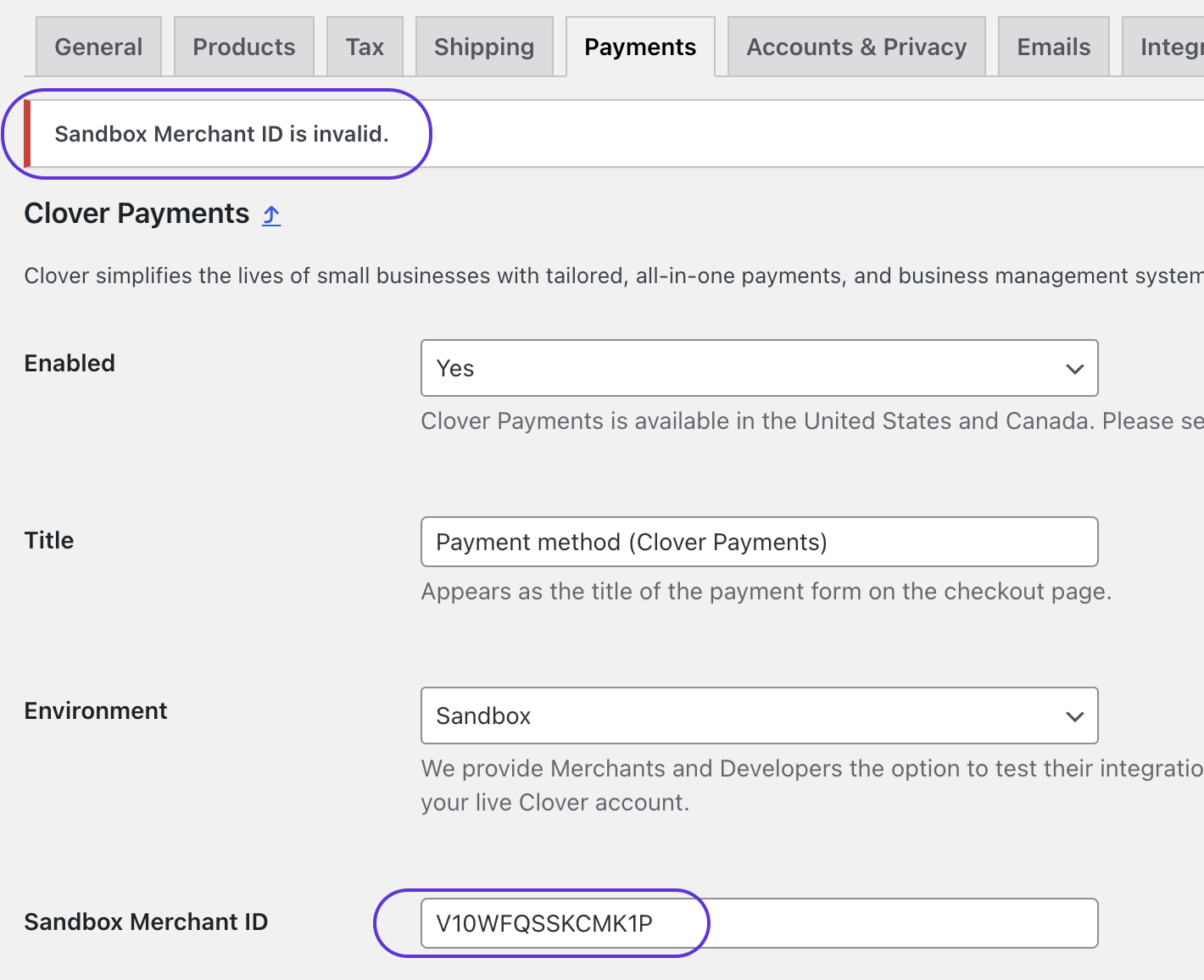Focus the Sandbox Merchant ID field
The image size is (1204, 980).
point(760,923)
